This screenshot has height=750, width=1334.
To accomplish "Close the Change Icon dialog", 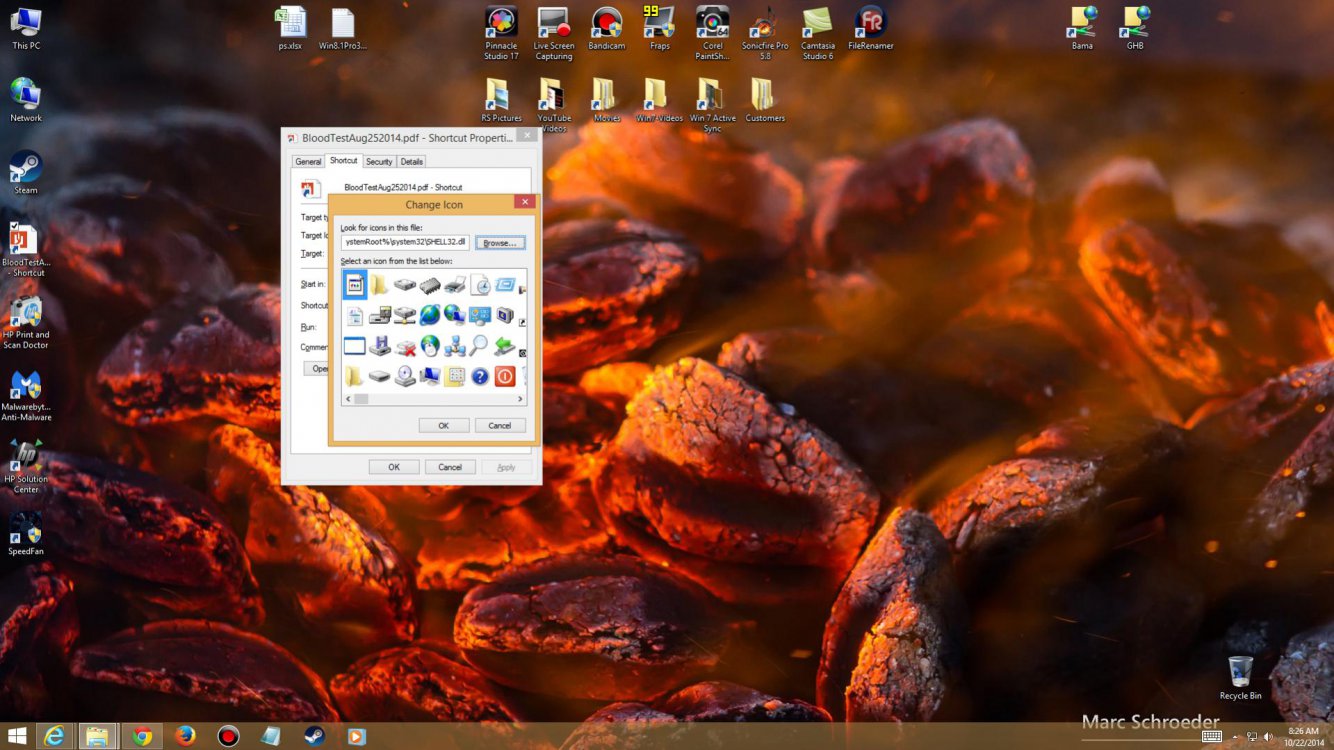I will 525,202.
